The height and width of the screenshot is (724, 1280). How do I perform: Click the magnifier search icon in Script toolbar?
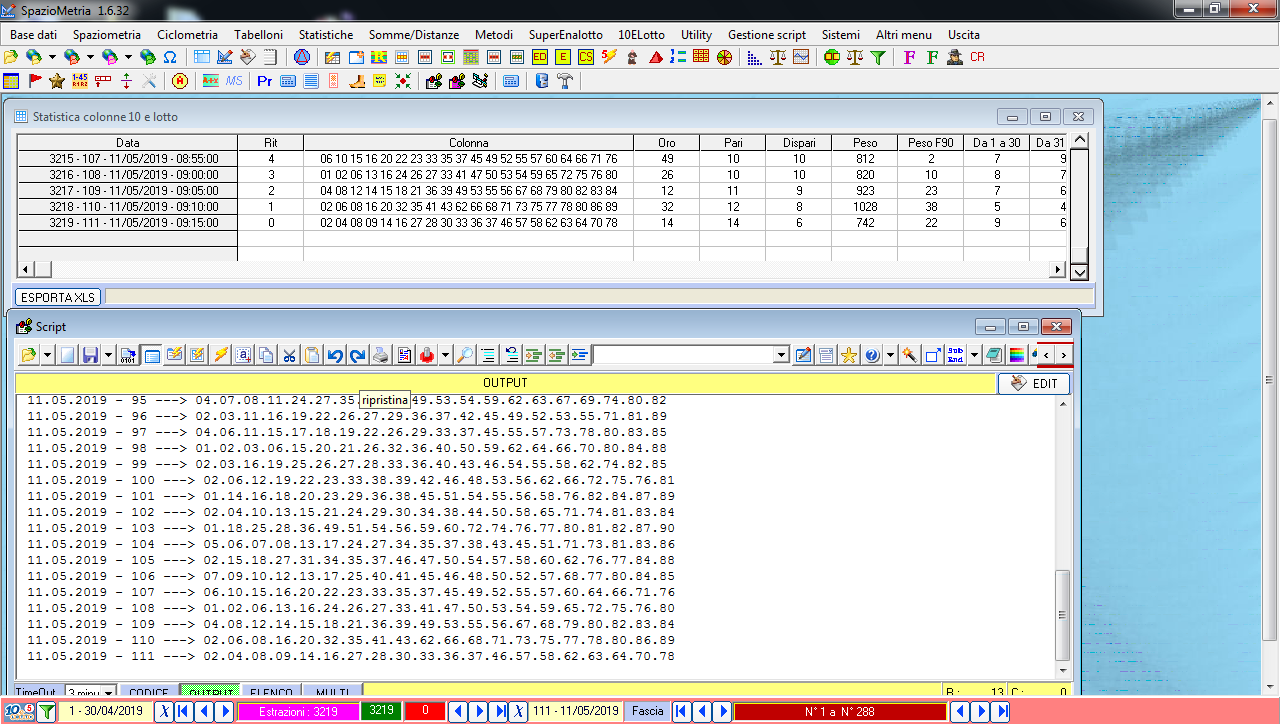coord(465,355)
